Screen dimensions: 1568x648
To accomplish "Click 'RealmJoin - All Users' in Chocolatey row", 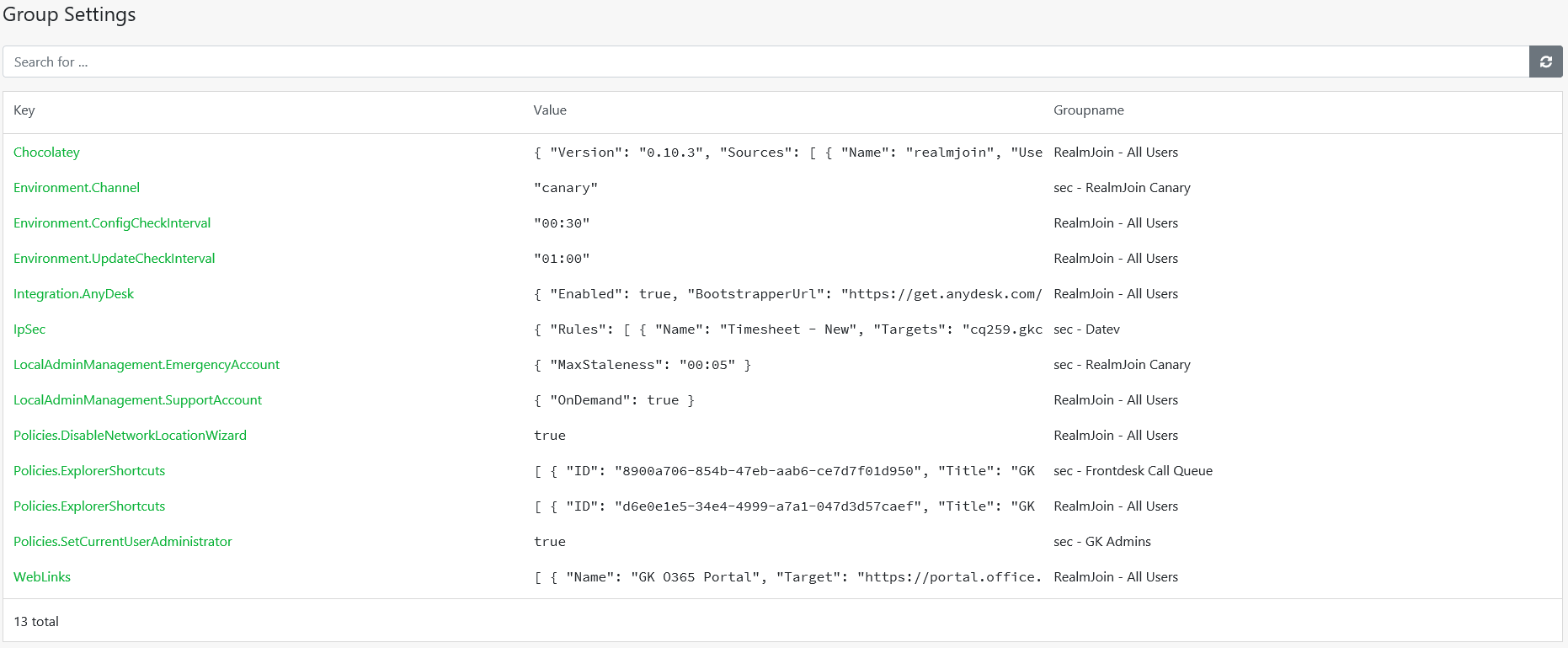I will click(1116, 153).
